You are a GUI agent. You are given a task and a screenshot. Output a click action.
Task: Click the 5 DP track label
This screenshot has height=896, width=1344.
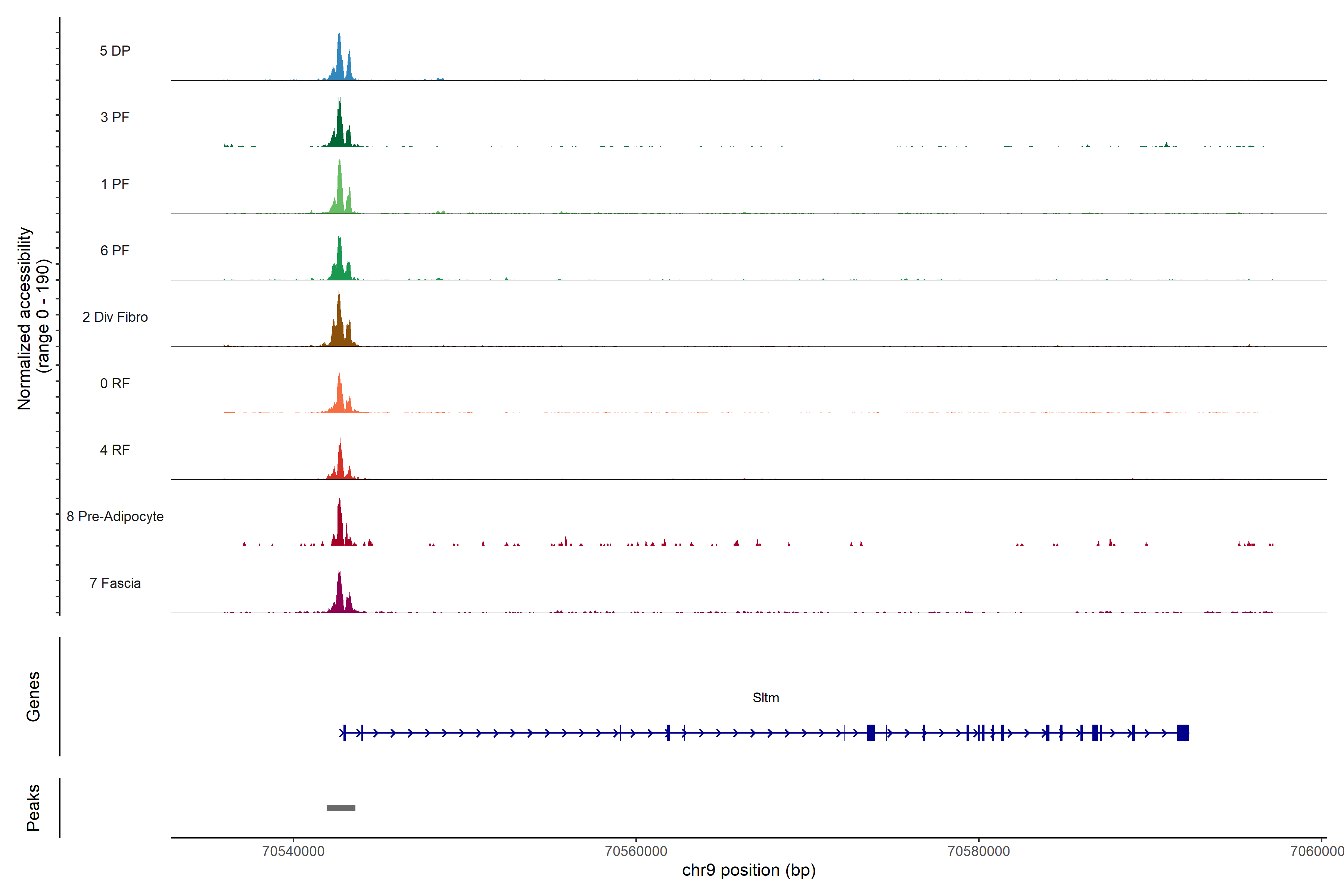(x=115, y=51)
